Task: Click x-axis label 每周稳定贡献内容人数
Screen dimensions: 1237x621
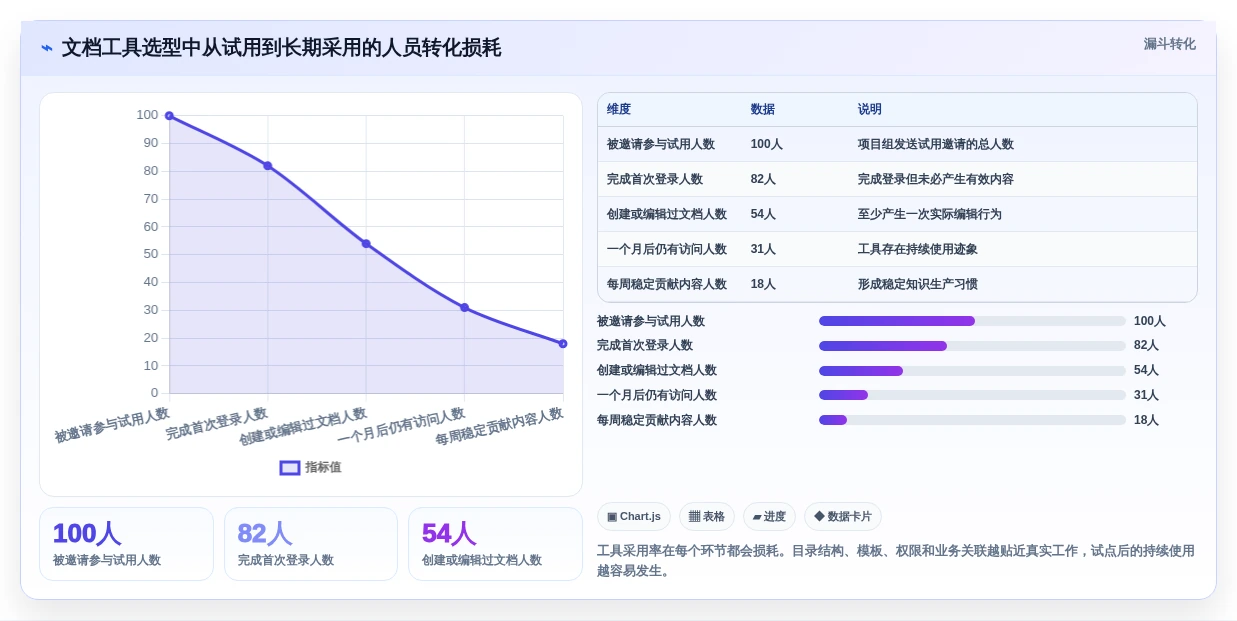Action: pos(500,425)
